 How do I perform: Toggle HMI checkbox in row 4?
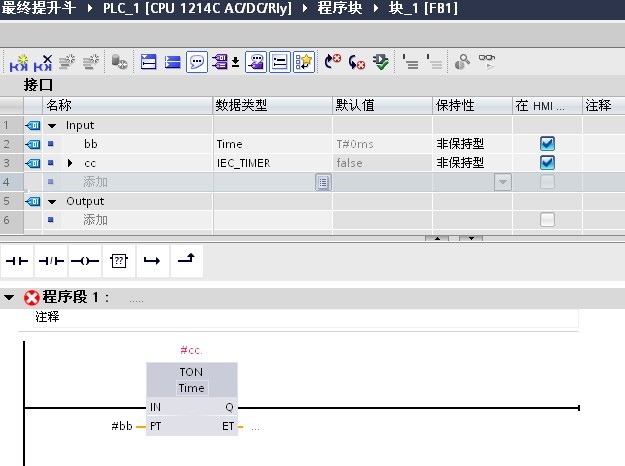coord(547,182)
